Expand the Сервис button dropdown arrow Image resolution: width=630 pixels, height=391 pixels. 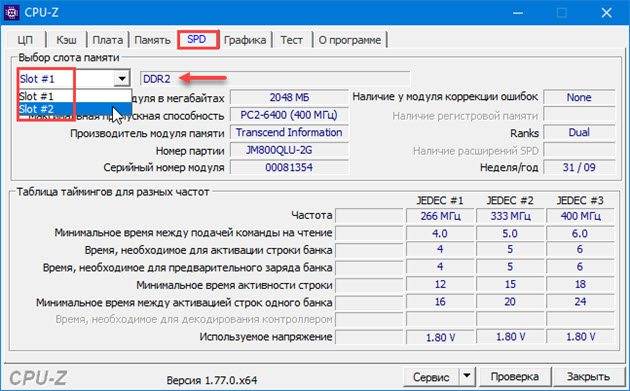tap(467, 377)
